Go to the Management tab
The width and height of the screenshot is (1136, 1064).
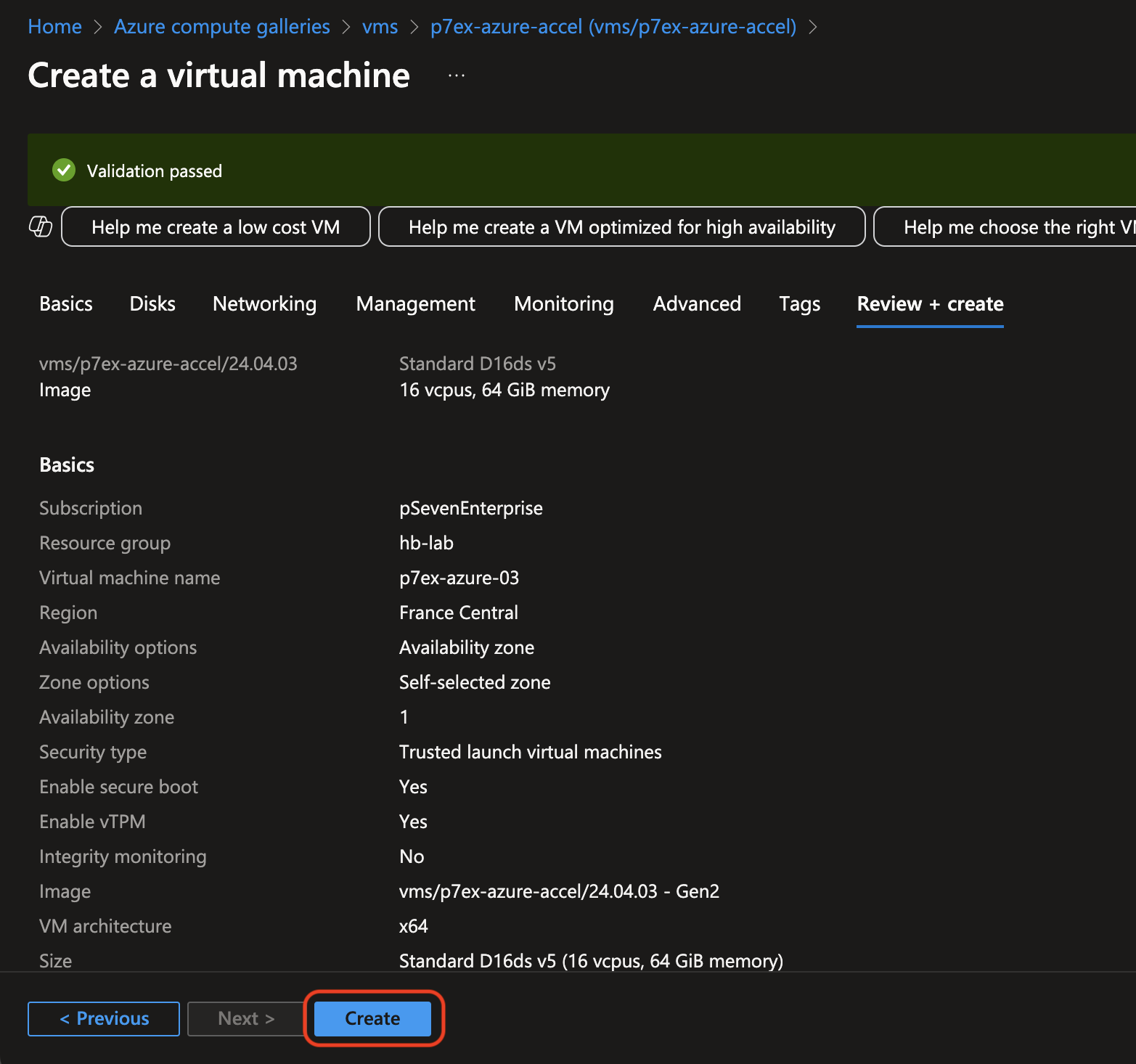click(415, 303)
